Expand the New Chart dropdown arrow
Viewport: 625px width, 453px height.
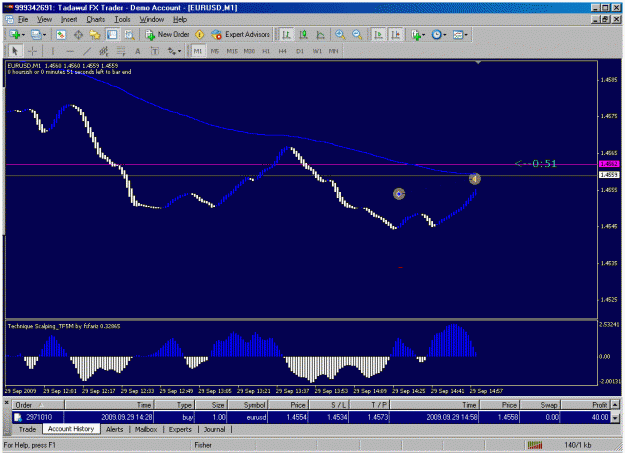[x=24, y=35]
